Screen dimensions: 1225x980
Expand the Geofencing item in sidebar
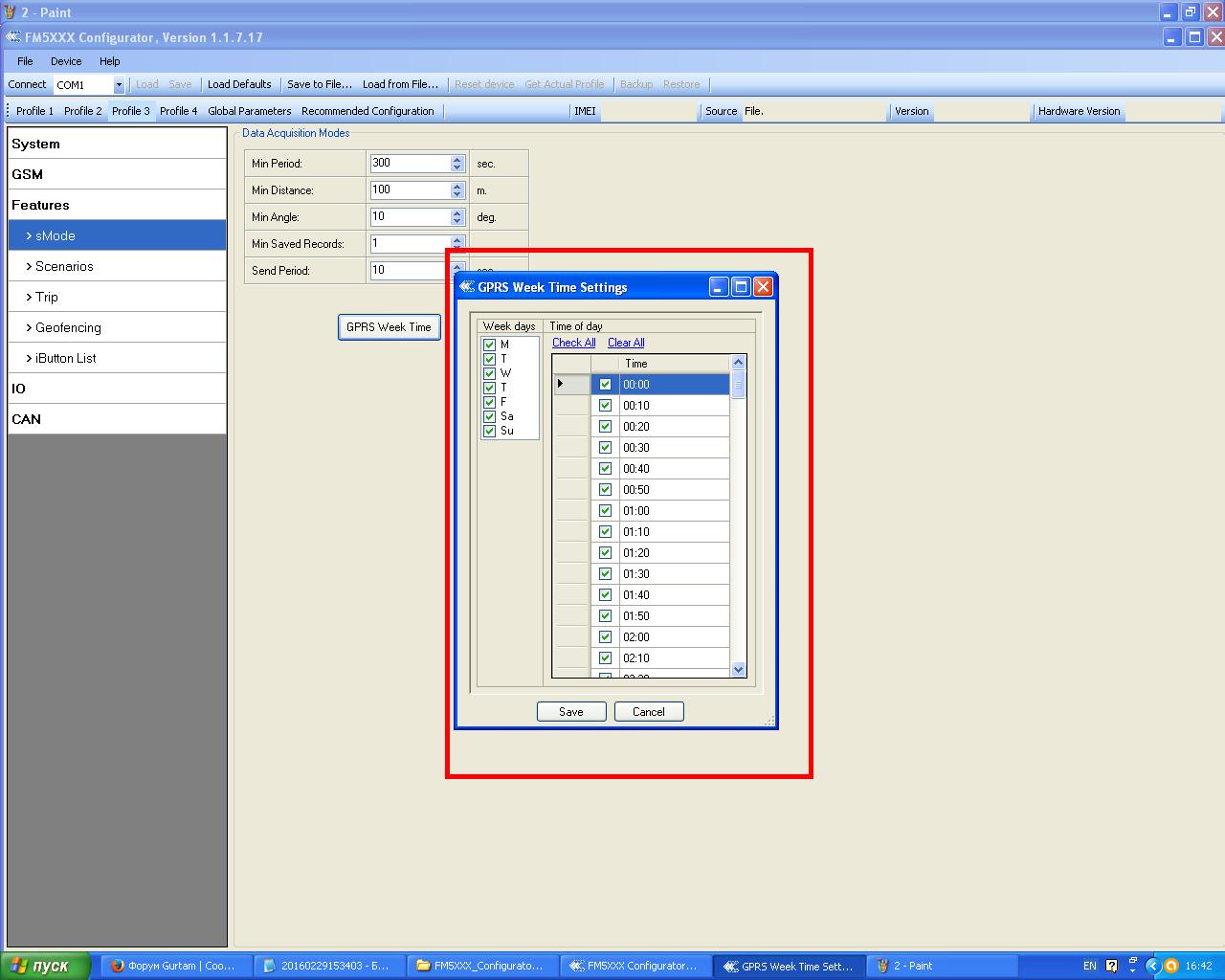pyautogui.click(x=68, y=327)
